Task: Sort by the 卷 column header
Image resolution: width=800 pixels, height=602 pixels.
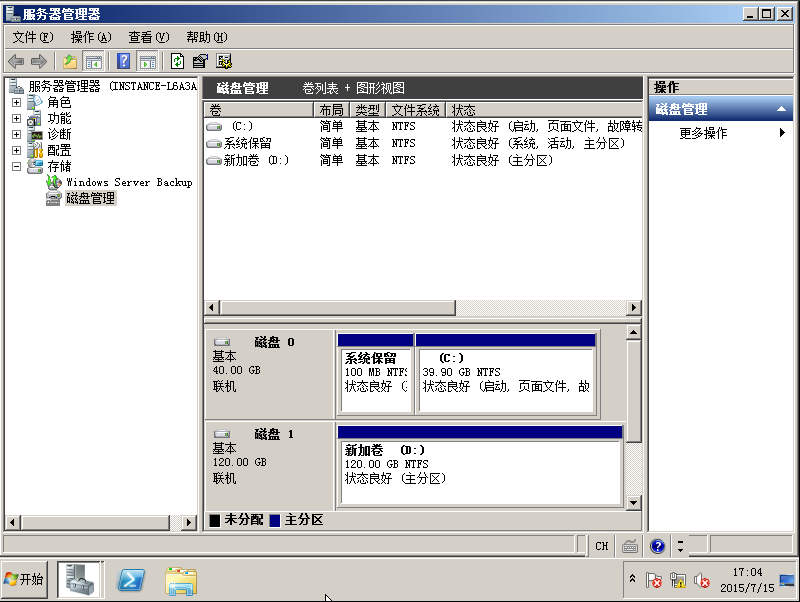Action: [259, 110]
